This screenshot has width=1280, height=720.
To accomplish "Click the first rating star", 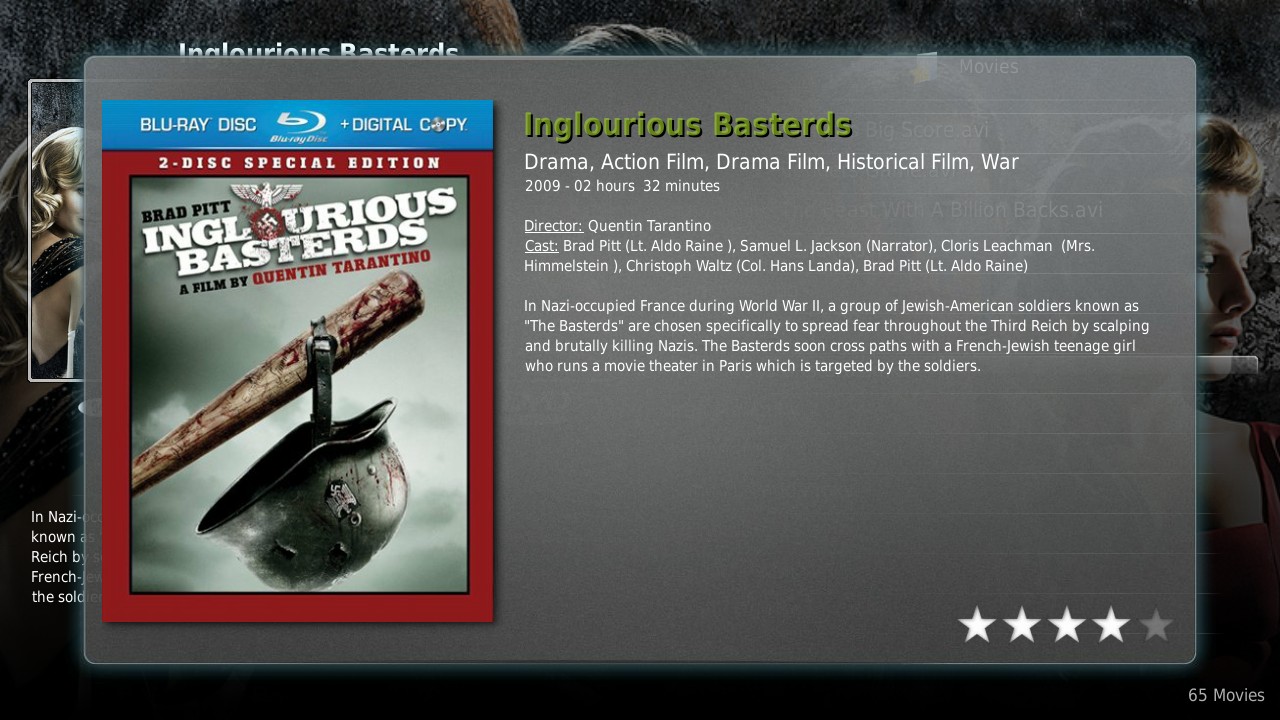I will 977,625.
